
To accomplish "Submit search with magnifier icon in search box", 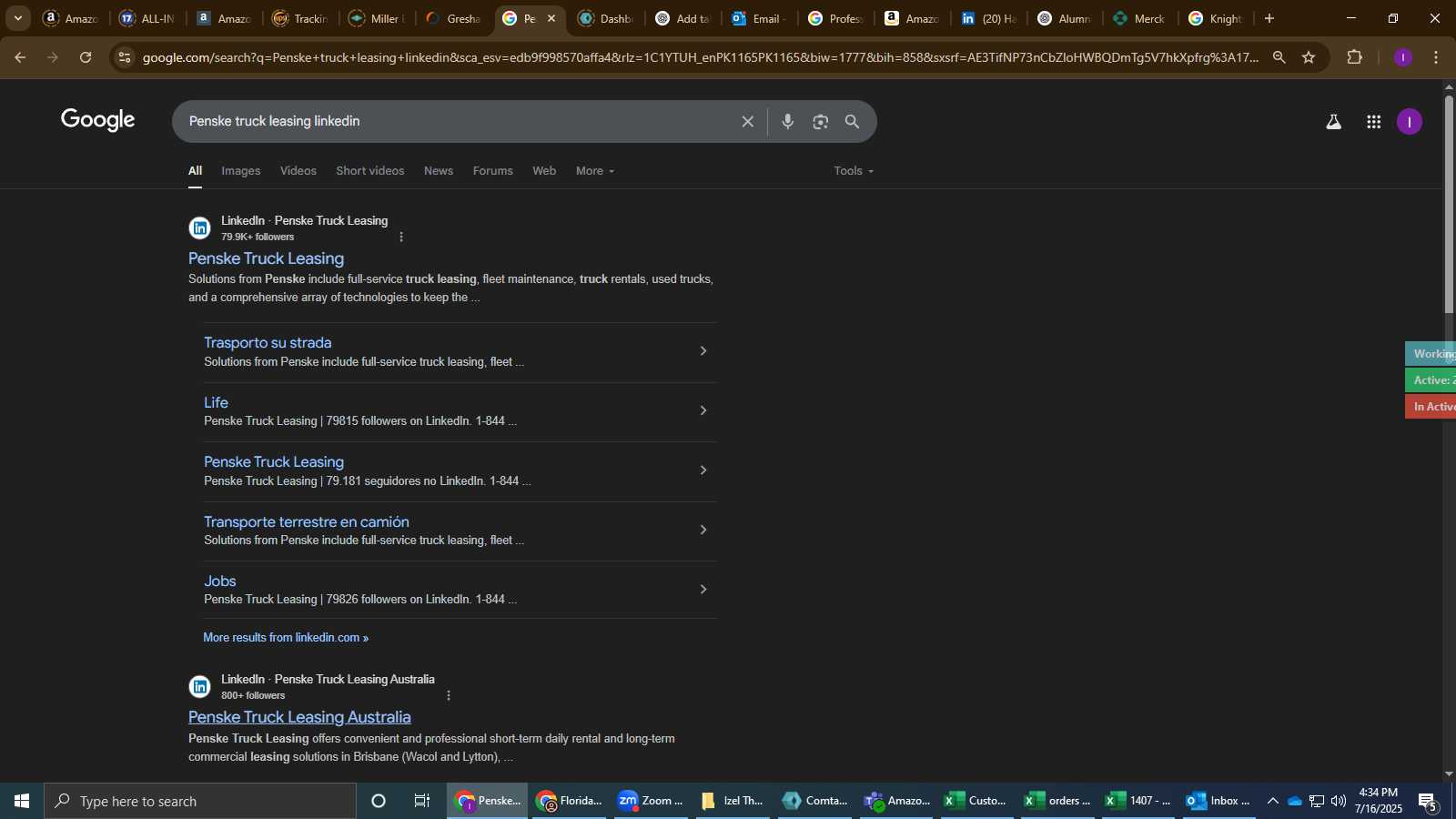I will point(853,121).
